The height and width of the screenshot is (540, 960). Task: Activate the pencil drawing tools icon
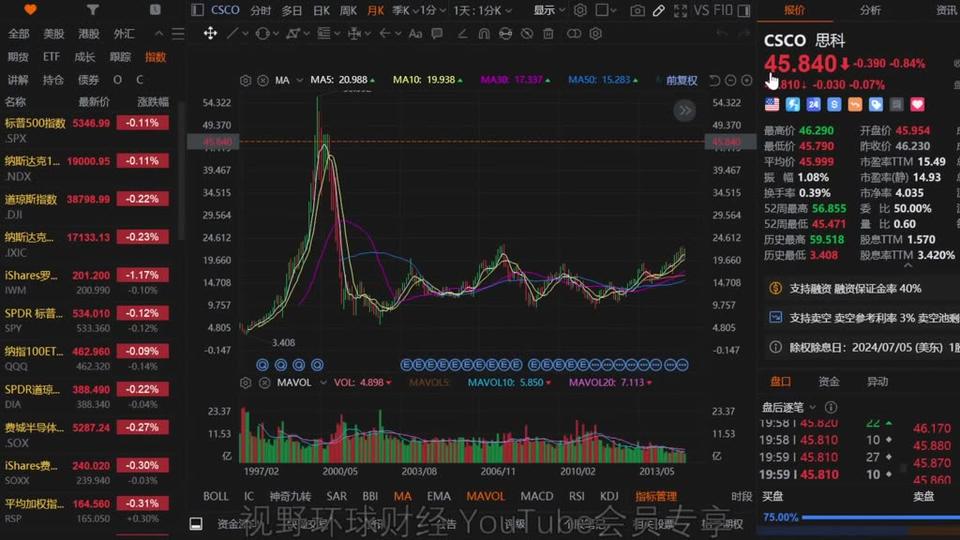[x=659, y=10]
